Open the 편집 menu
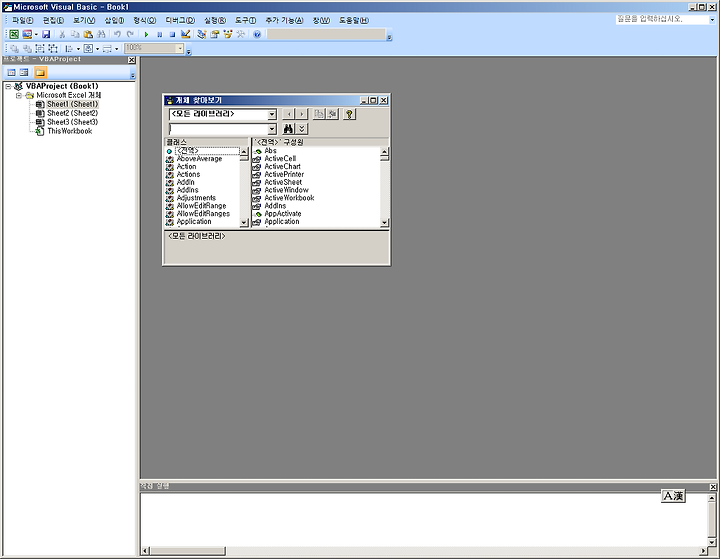 53,20
